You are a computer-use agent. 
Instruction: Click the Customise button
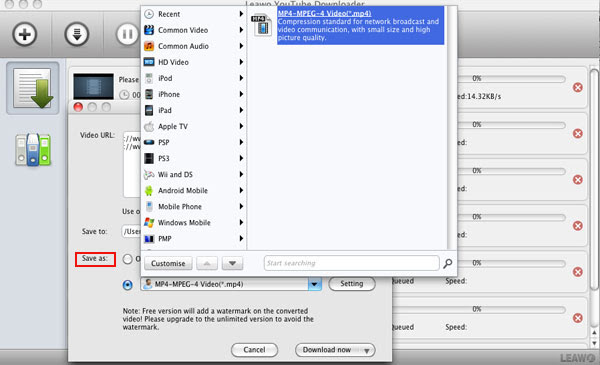click(x=168, y=263)
